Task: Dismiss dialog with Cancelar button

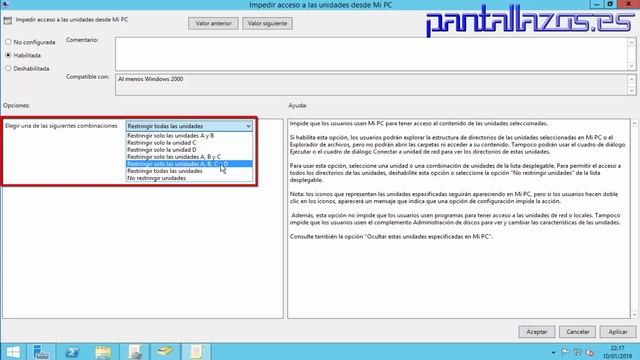Action: click(x=577, y=332)
